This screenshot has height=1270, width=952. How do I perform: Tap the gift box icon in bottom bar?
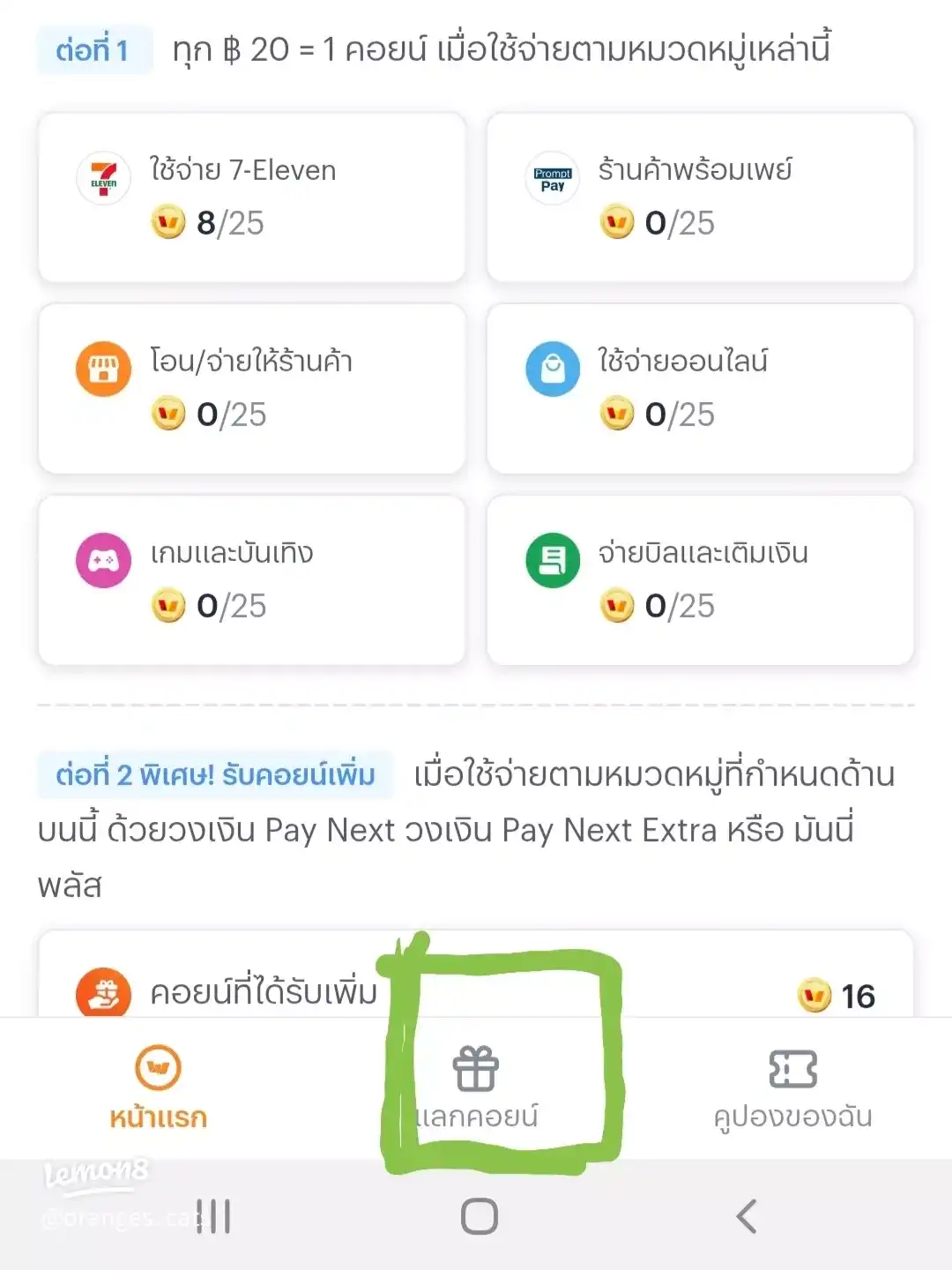(x=476, y=1069)
